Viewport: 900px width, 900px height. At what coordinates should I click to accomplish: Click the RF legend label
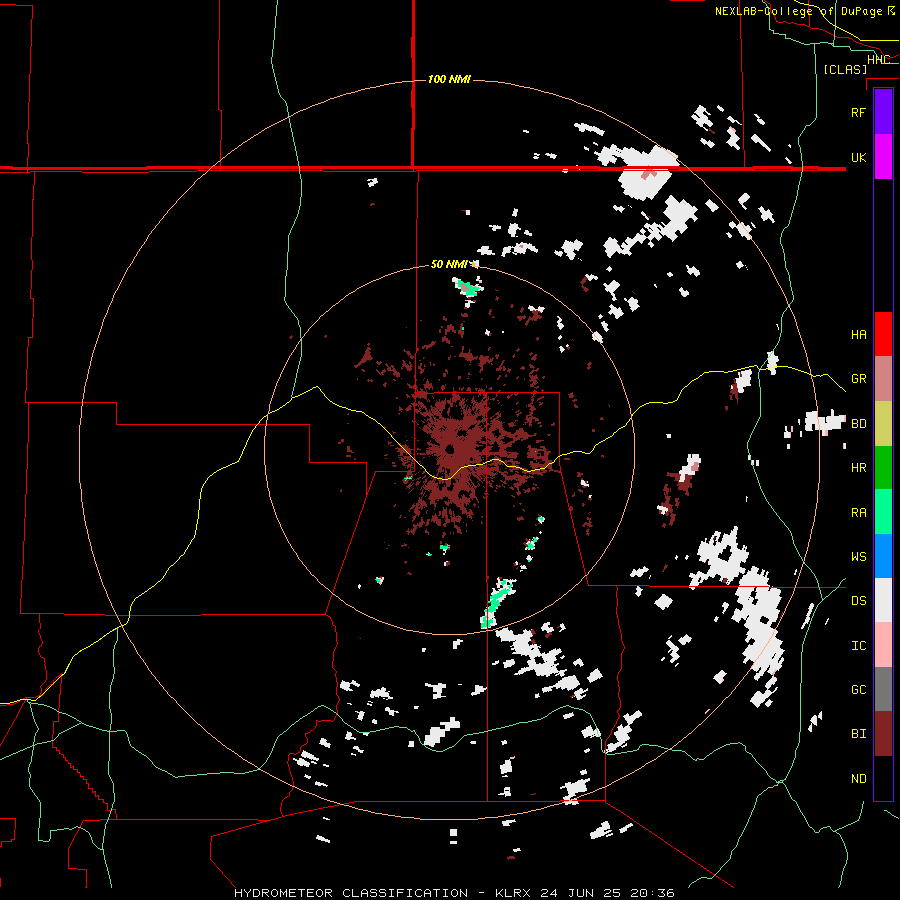[x=858, y=112]
